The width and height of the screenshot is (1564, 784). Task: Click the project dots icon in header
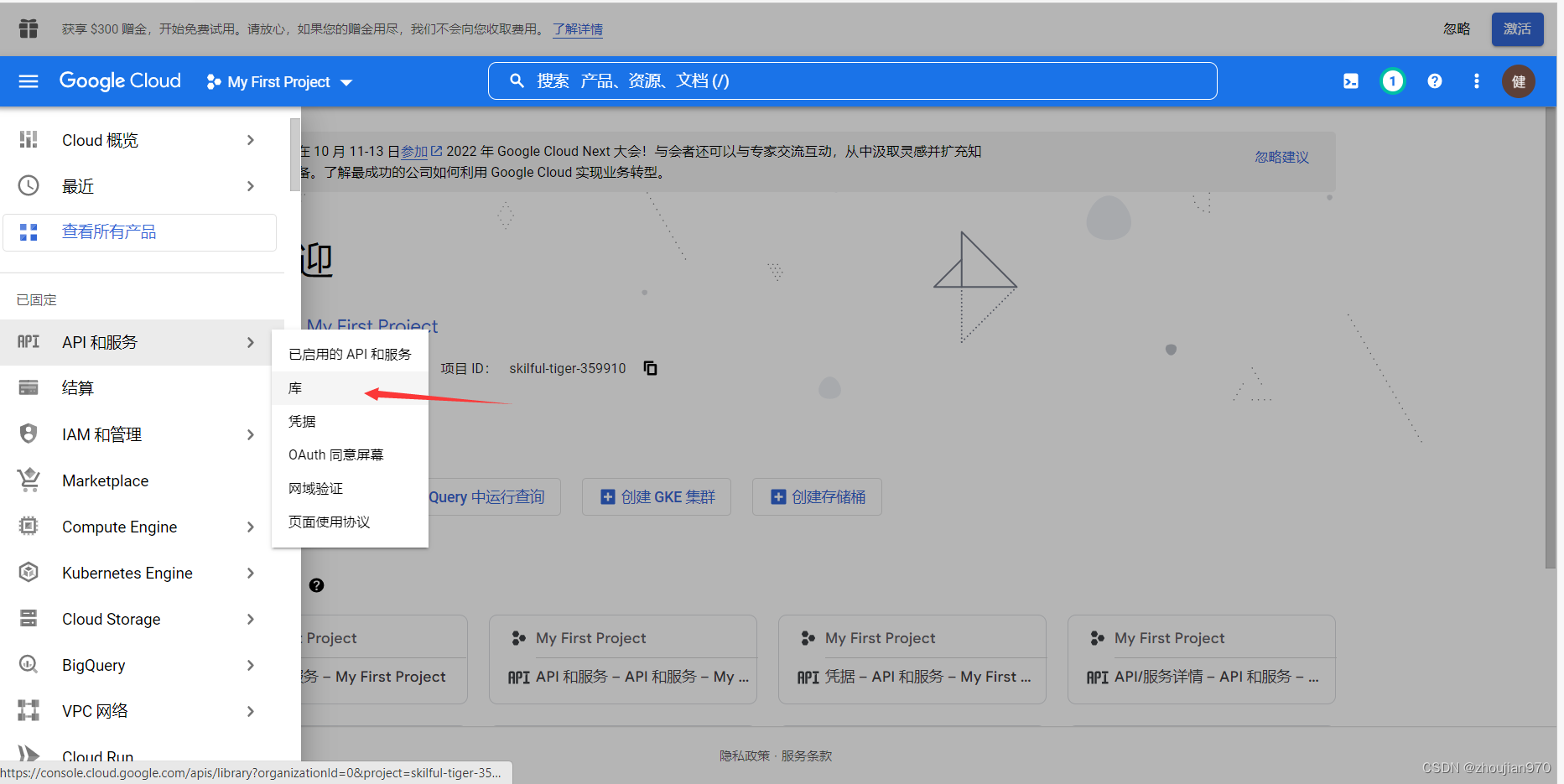click(x=214, y=81)
